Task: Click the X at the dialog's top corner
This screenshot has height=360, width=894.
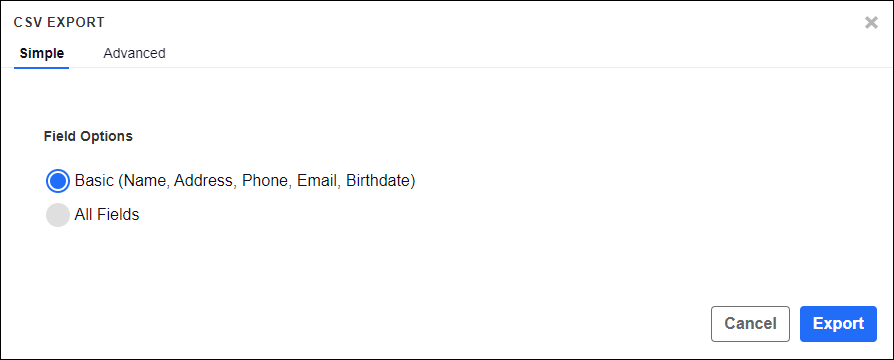Action: click(x=871, y=23)
